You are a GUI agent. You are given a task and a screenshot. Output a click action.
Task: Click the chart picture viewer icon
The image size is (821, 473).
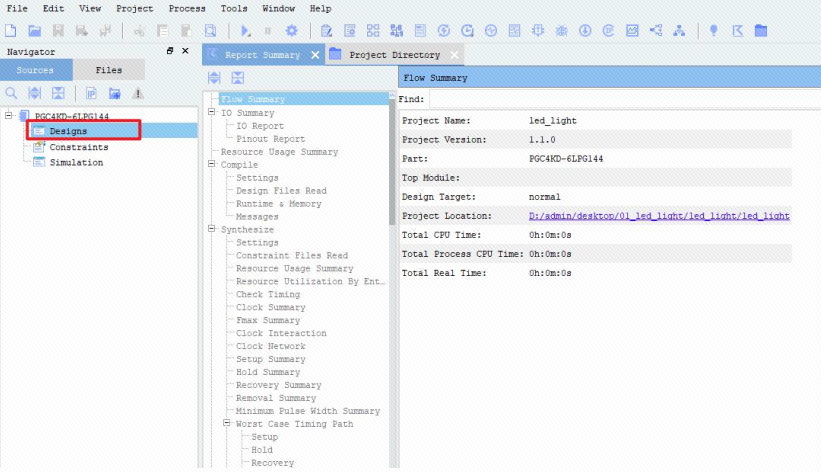pyautogui.click(x=632, y=31)
